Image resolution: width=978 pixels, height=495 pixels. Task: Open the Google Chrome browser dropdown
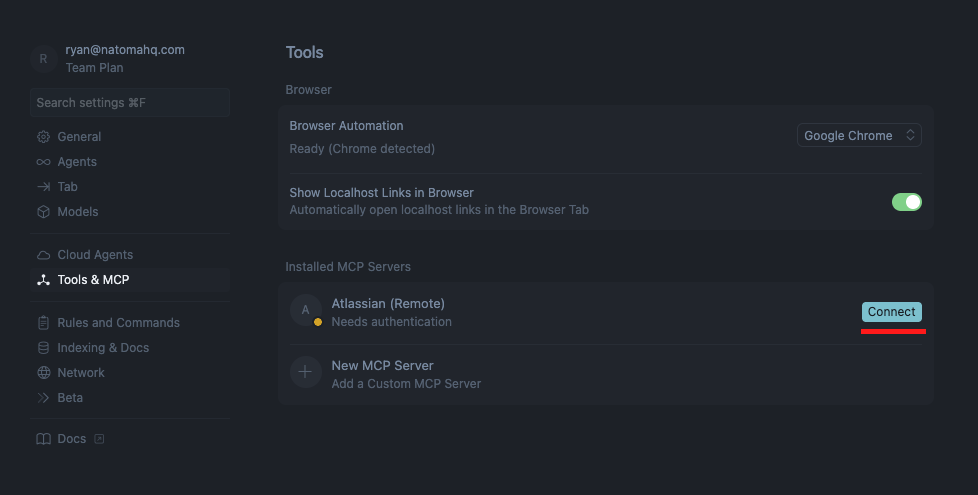tap(859, 135)
